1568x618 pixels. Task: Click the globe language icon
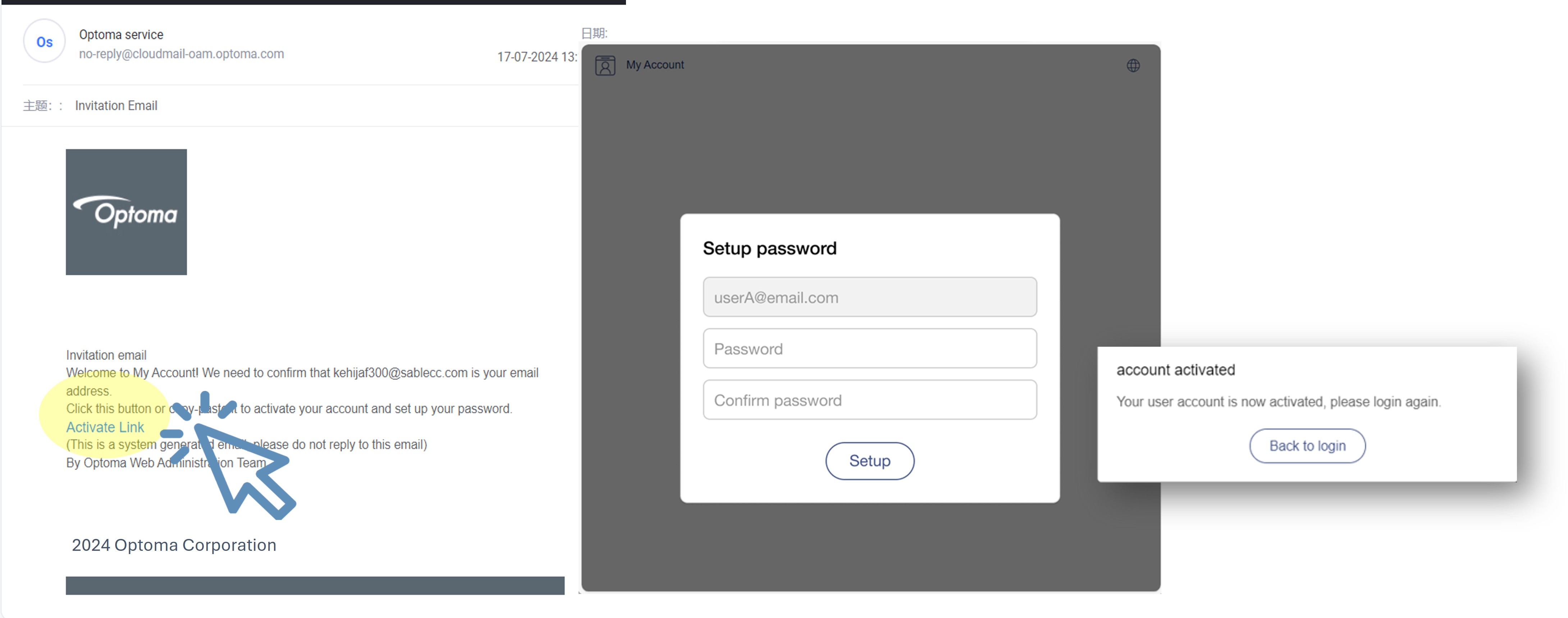[1133, 65]
